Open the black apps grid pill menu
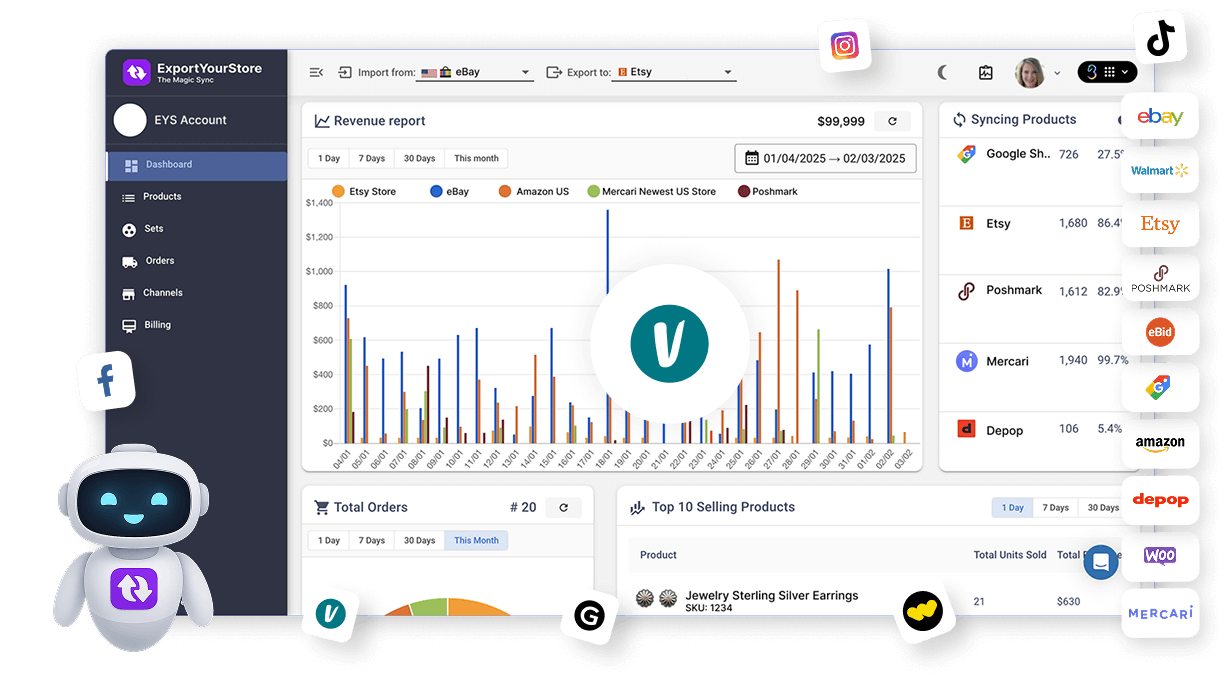This screenshot has height=688, width=1226. [1107, 72]
